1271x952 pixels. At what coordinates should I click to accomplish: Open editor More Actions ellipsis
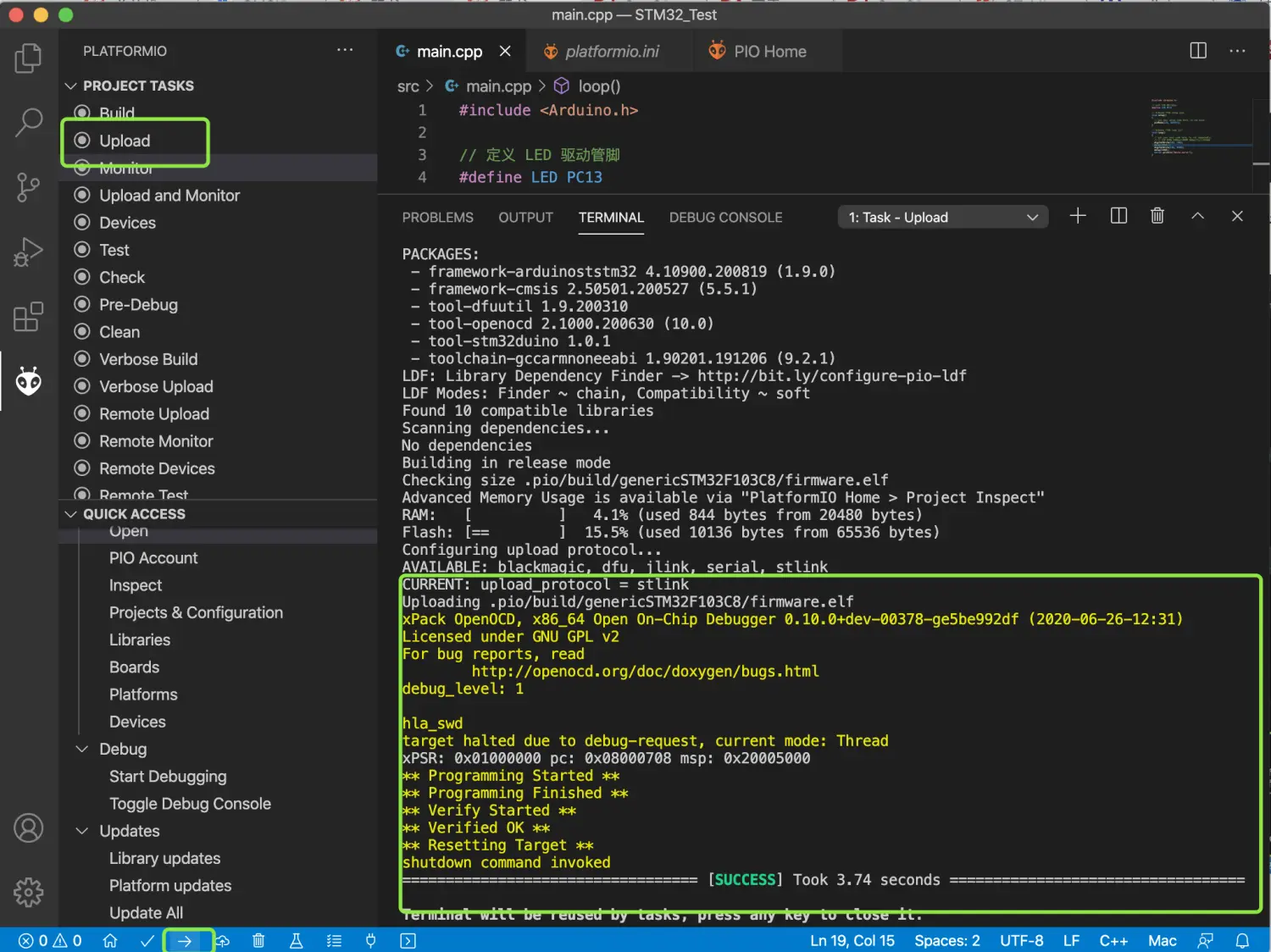pos(1237,51)
